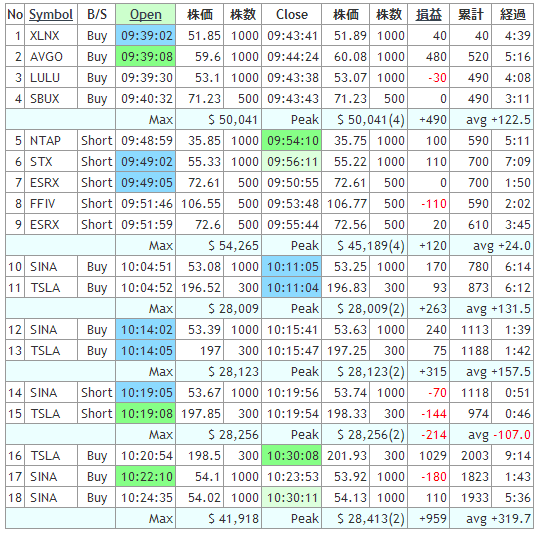Click the -110 loss value for FFIV
The width and height of the screenshot is (538, 534).
[x=434, y=204]
